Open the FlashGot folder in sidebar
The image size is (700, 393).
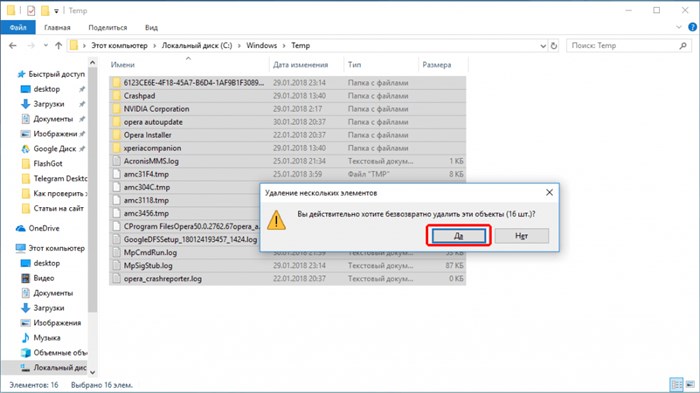click(47, 163)
